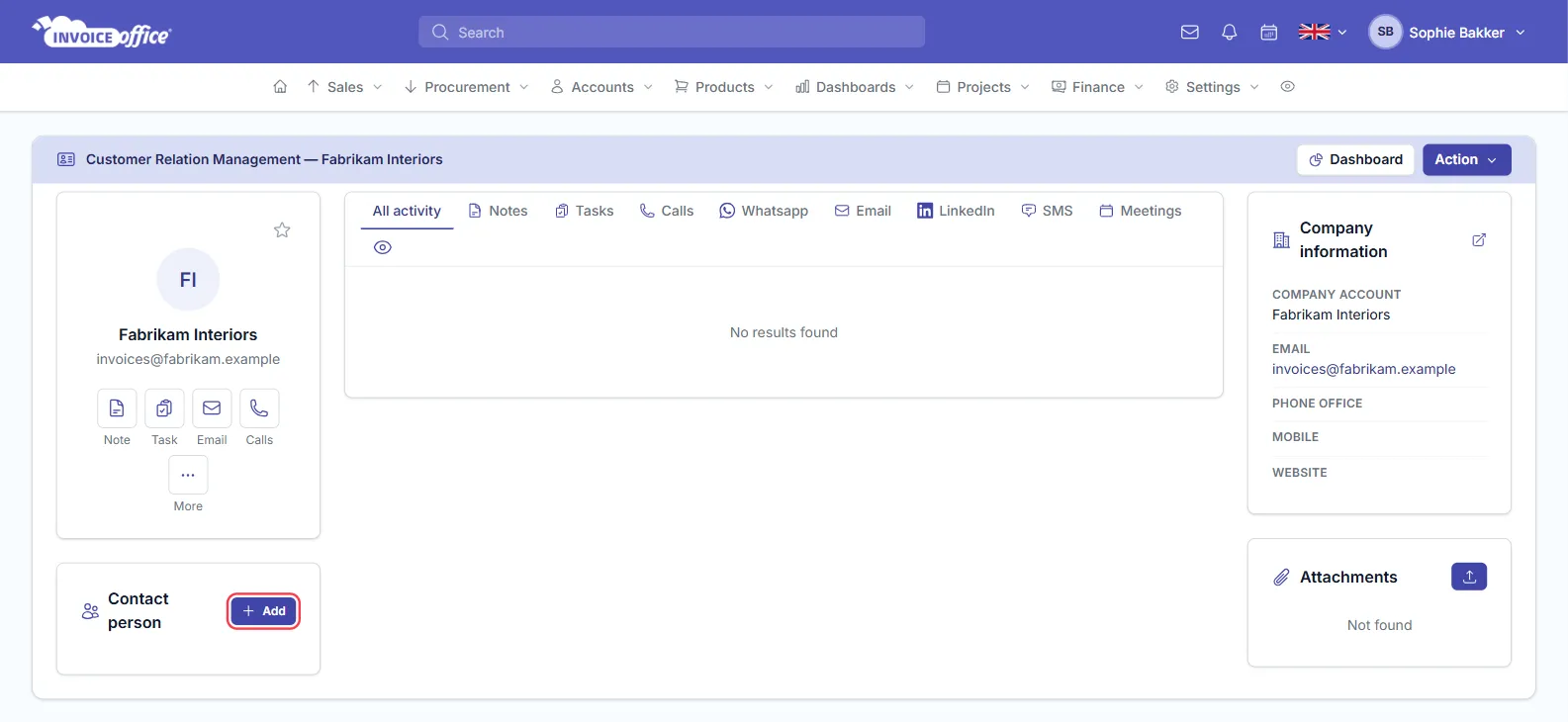Image resolution: width=1568 pixels, height=722 pixels.
Task: Switch to the Notes tab
Action: point(498,211)
